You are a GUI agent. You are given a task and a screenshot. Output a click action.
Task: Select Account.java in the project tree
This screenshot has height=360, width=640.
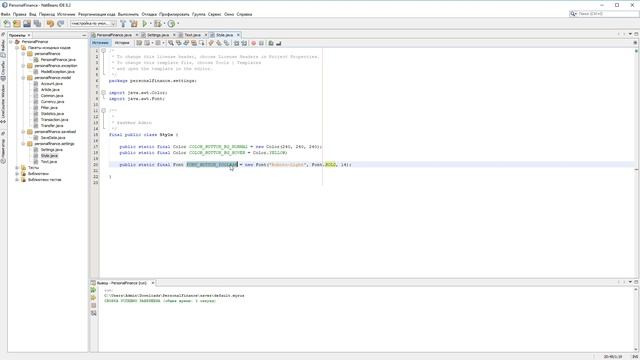[x=51, y=84]
